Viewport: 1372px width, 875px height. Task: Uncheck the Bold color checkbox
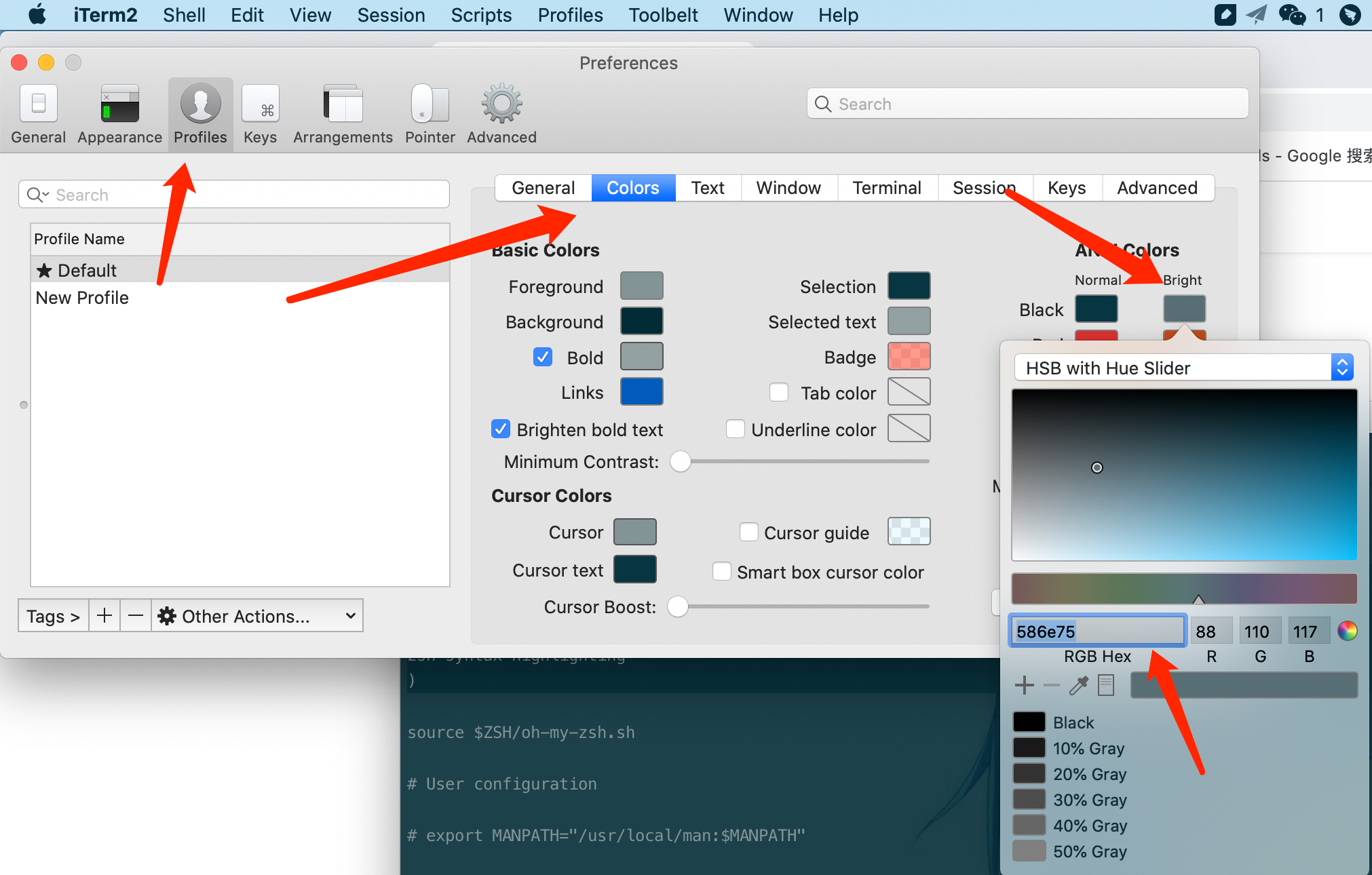[x=543, y=357]
